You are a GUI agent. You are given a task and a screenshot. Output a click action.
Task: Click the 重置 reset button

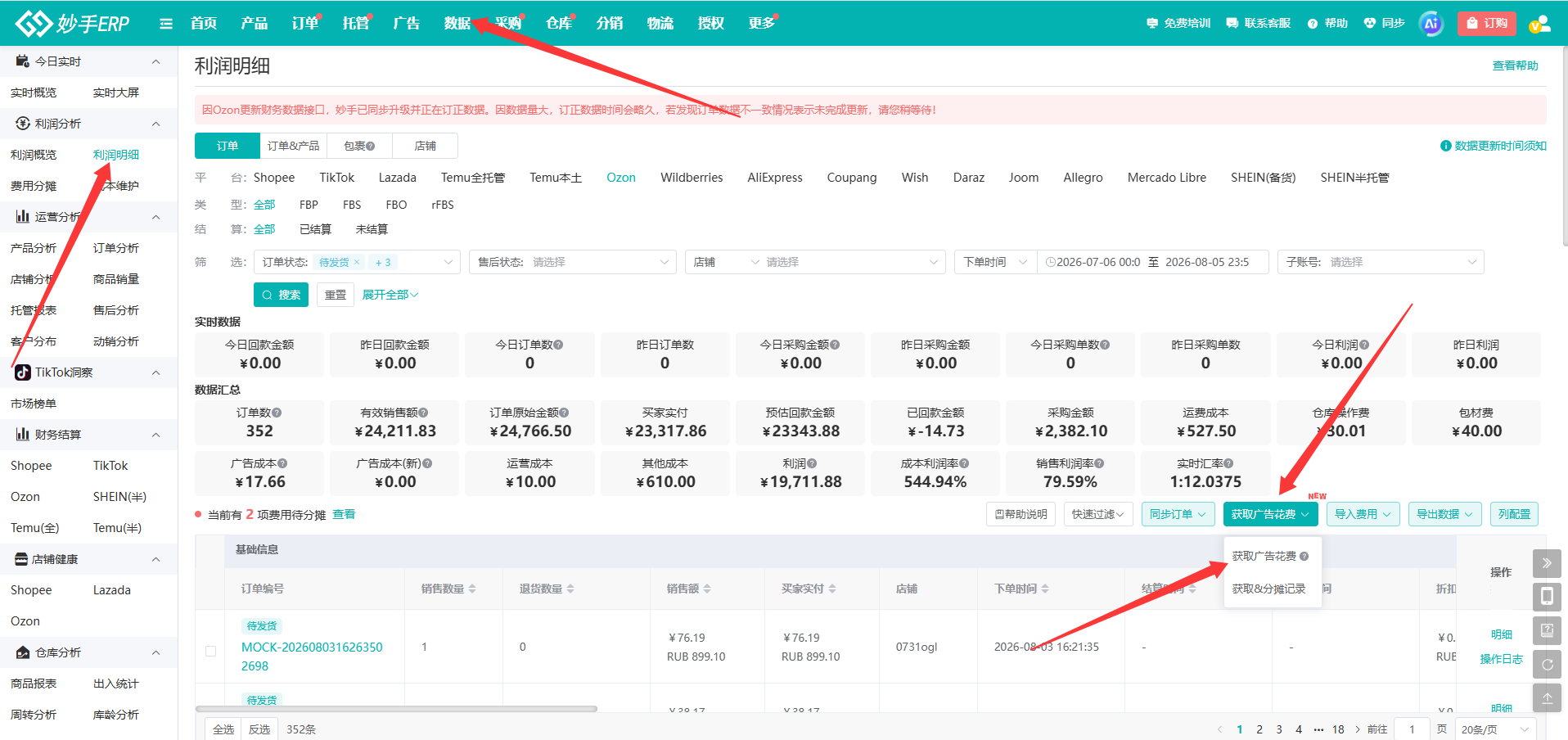(x=336, y=295)
